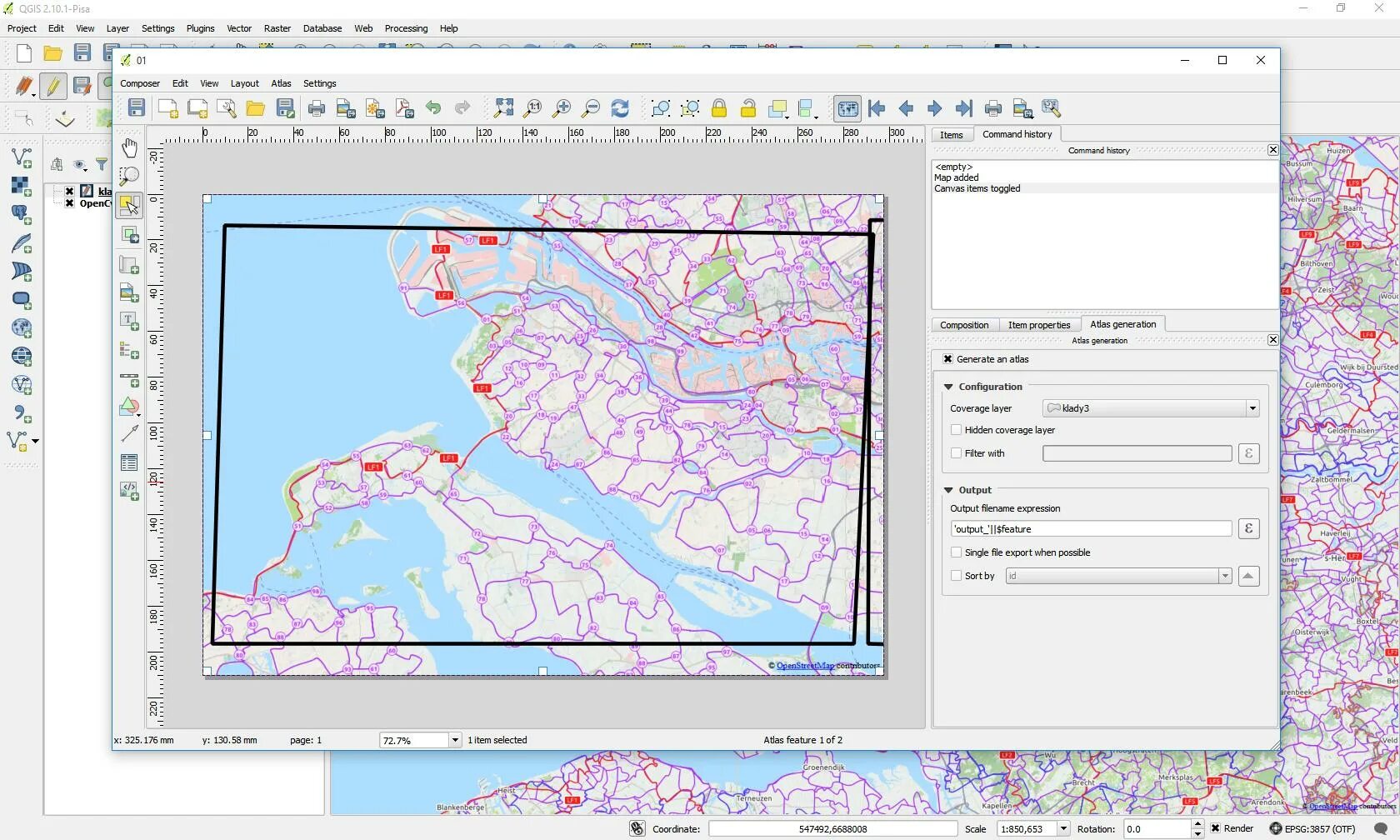1400x840 pixels.
Task: Collapse the Configuration section
Action: click(948, 387)
